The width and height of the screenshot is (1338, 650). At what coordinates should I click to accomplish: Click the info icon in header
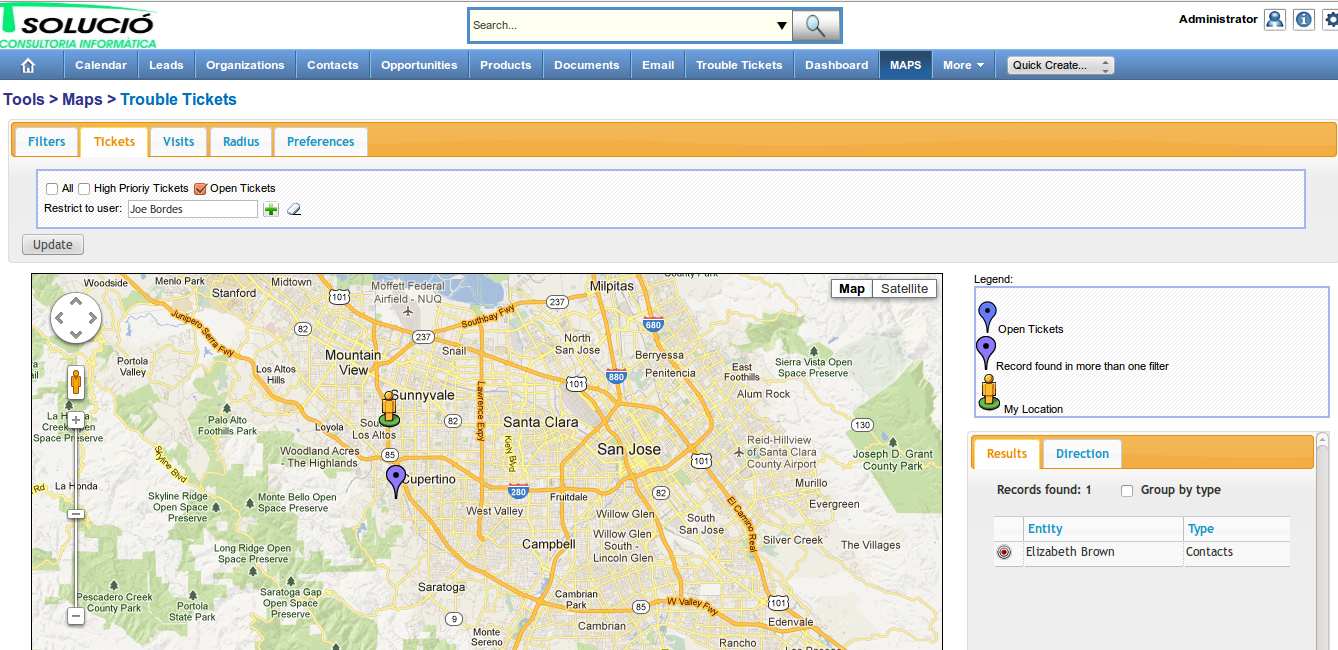click(1304, 20)
